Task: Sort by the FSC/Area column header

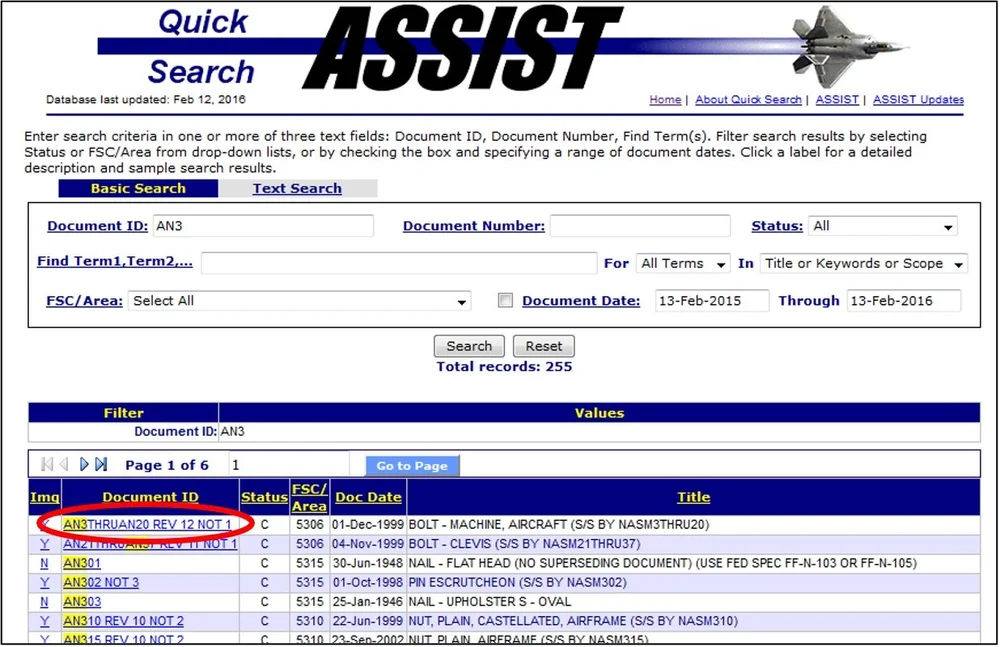Action: pyautogui.click(x=309, y=498)
